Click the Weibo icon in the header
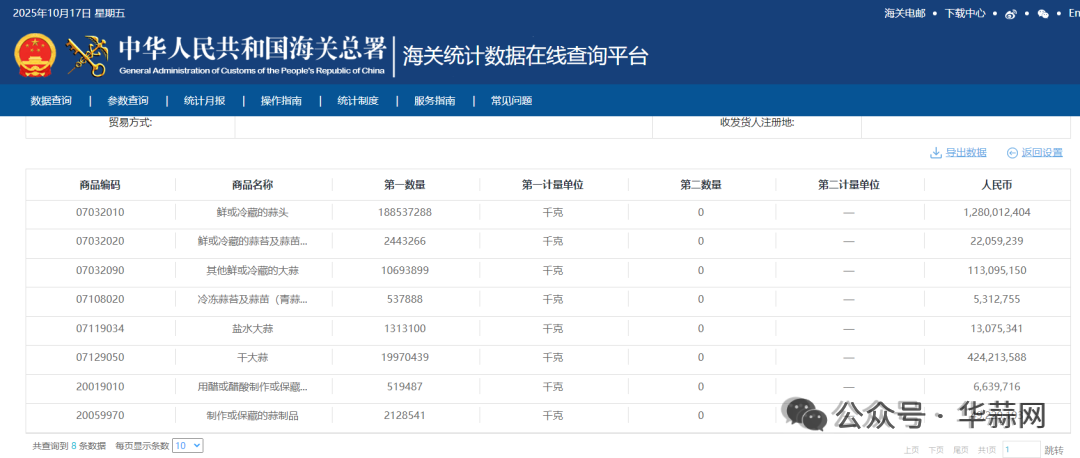Viewport: 1080px width, 458px height. click(1011, 14)
